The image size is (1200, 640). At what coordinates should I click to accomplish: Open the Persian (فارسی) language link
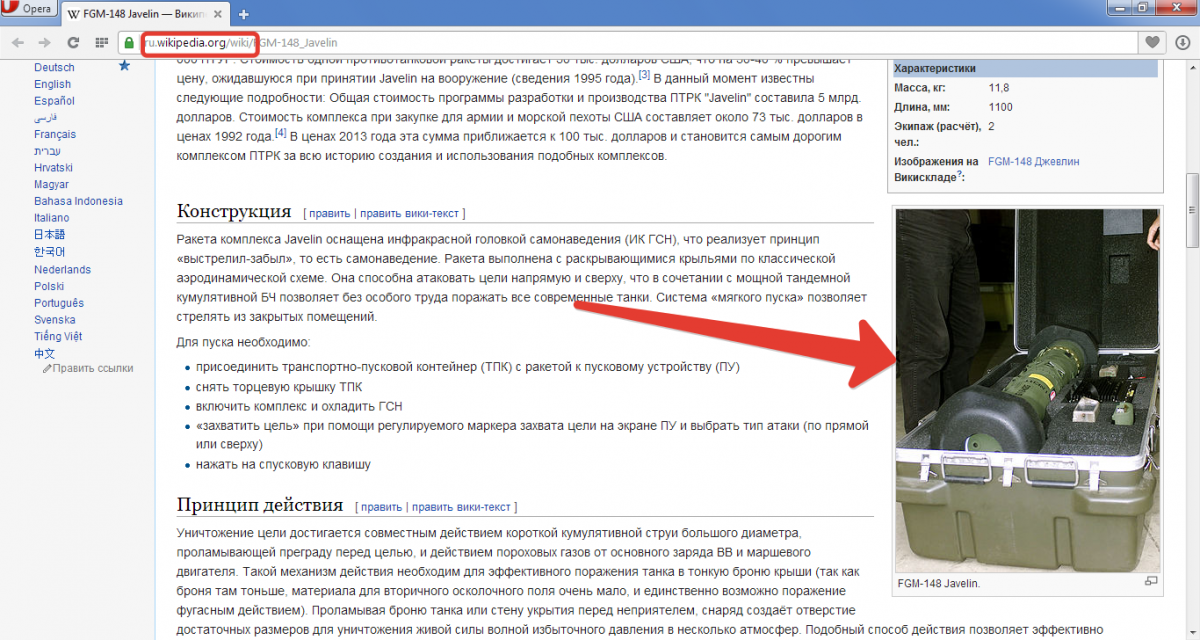pos(46,117)
